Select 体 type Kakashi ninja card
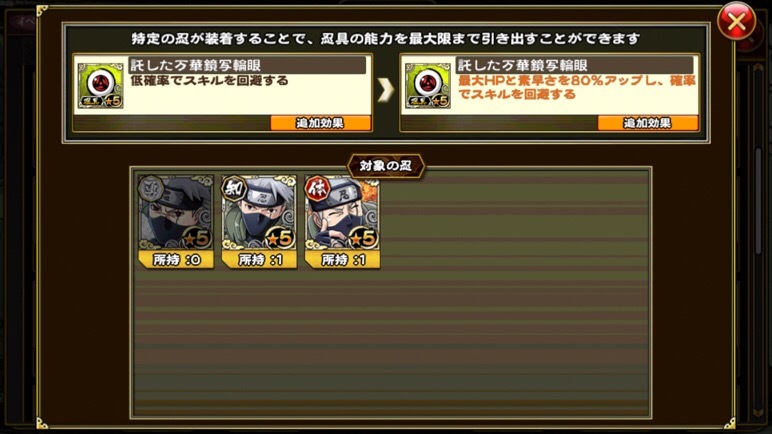772x434 pixels. click(x=342, y=221)
